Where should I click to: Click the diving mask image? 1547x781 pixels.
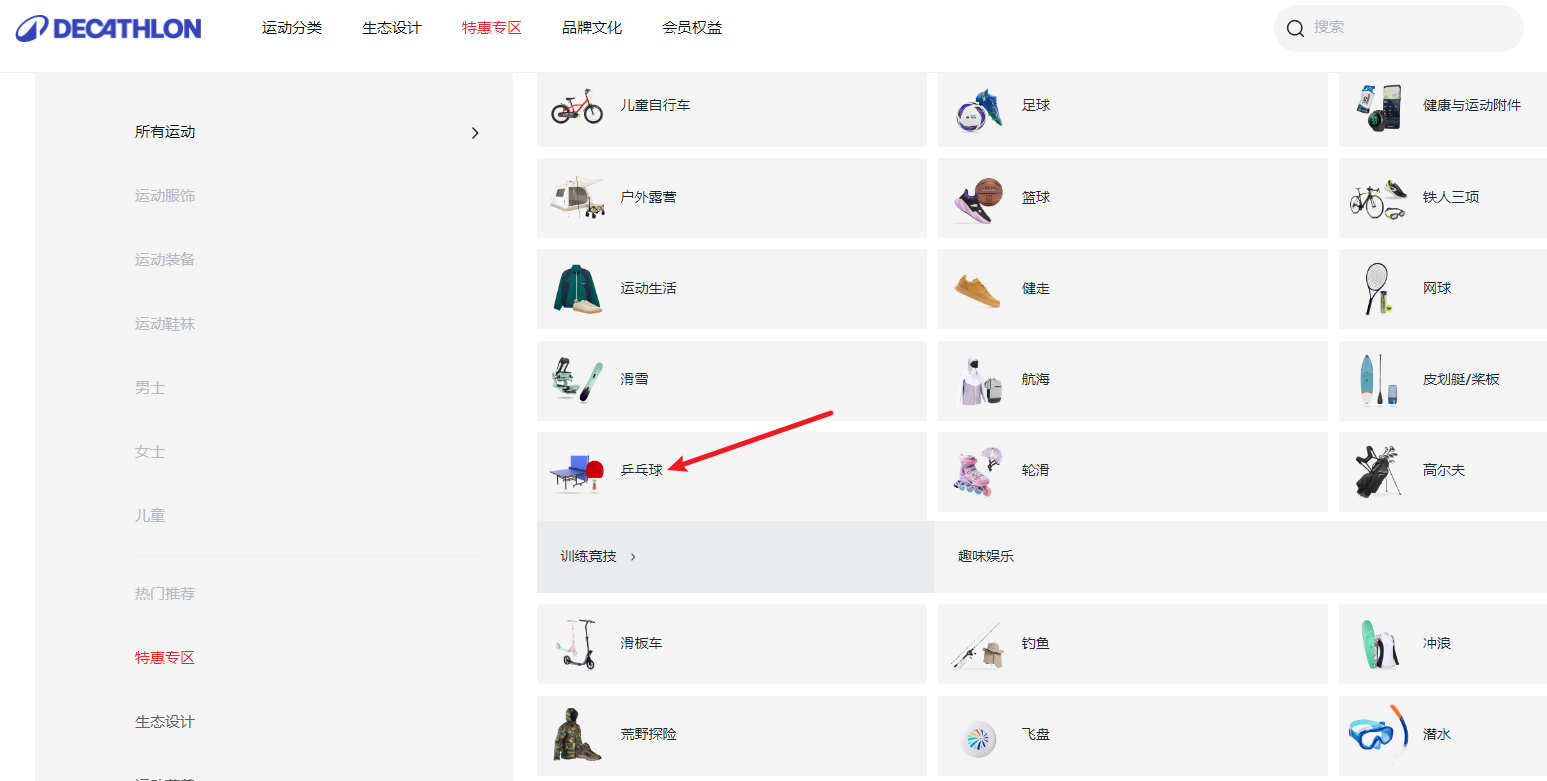point(1378,734)
